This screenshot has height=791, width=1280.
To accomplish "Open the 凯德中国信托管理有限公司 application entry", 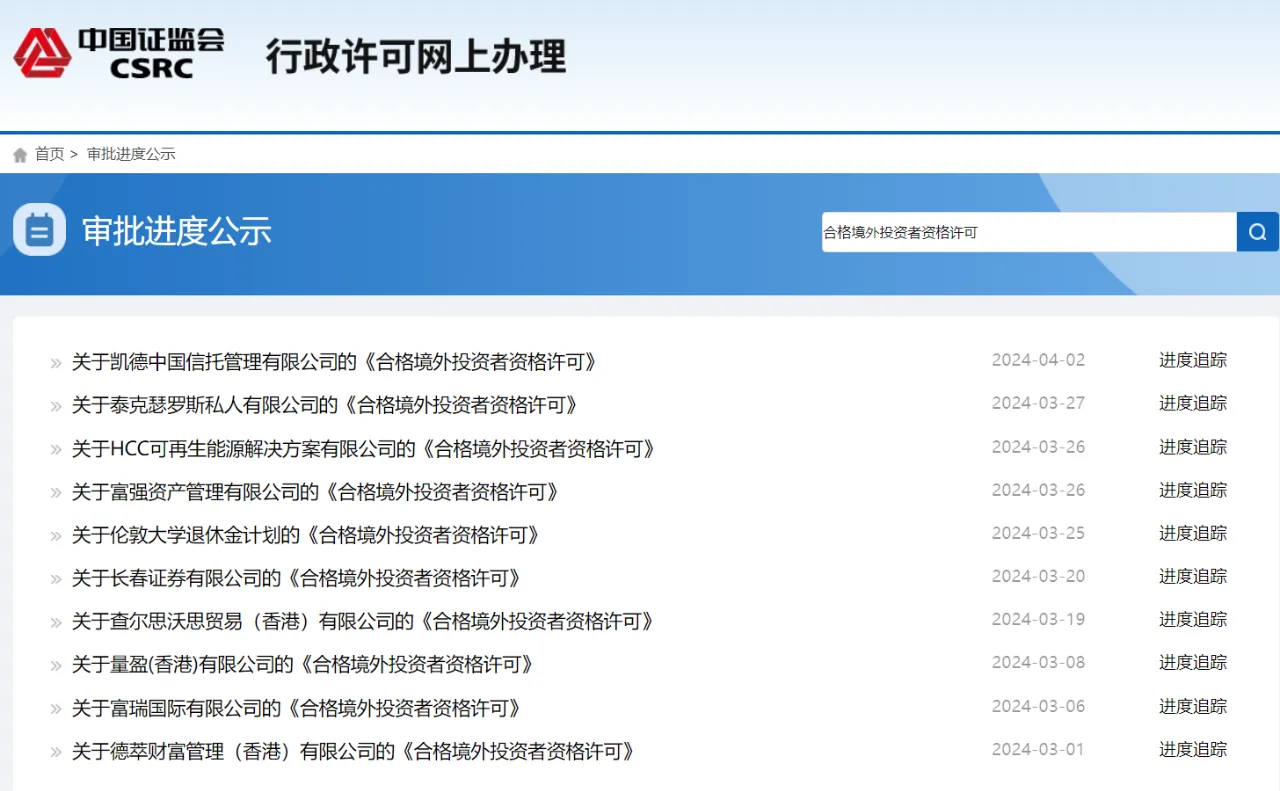I will tap(334, 362).
